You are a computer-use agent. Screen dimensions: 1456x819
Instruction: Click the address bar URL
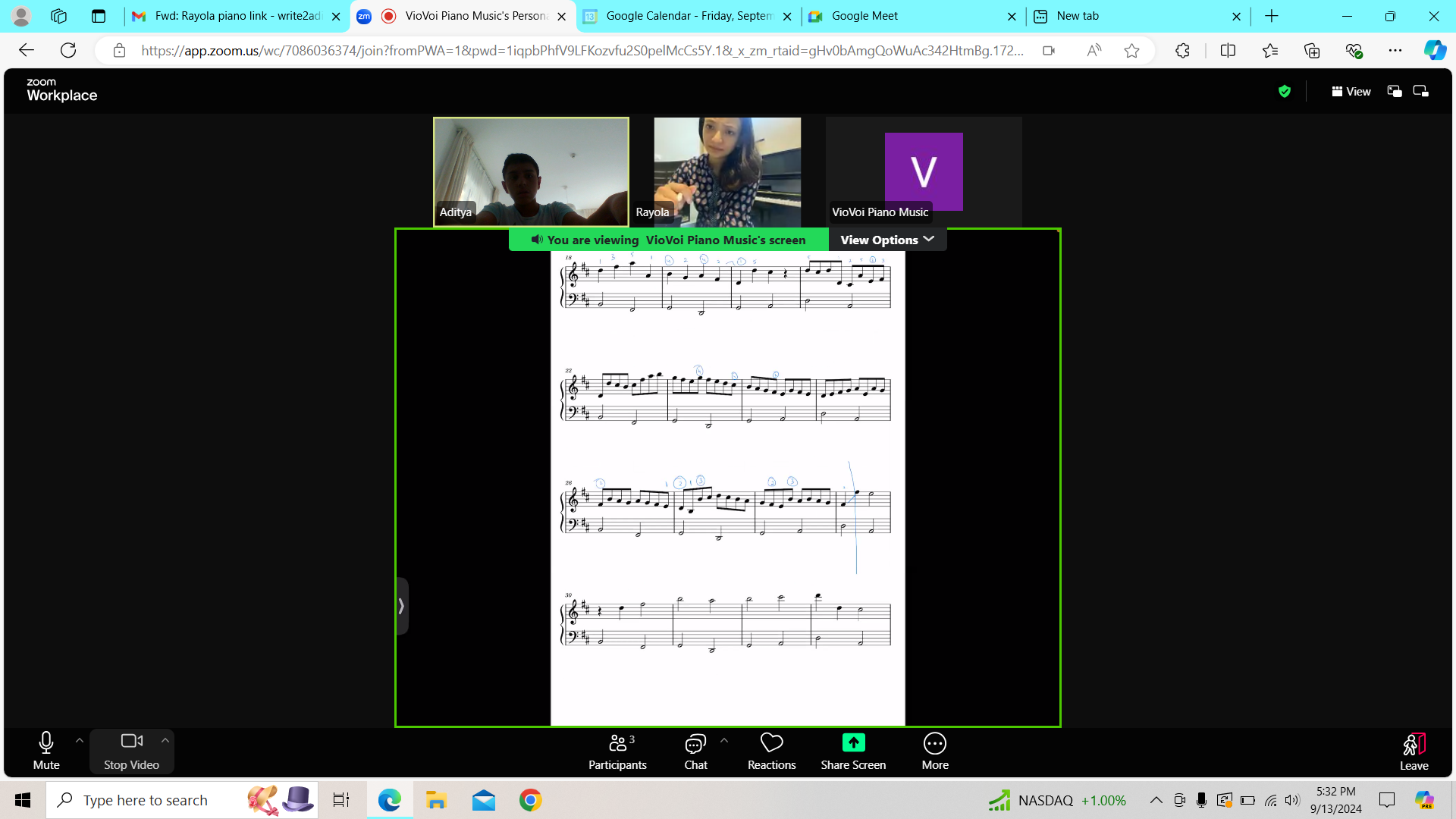(x=582, y=51)
